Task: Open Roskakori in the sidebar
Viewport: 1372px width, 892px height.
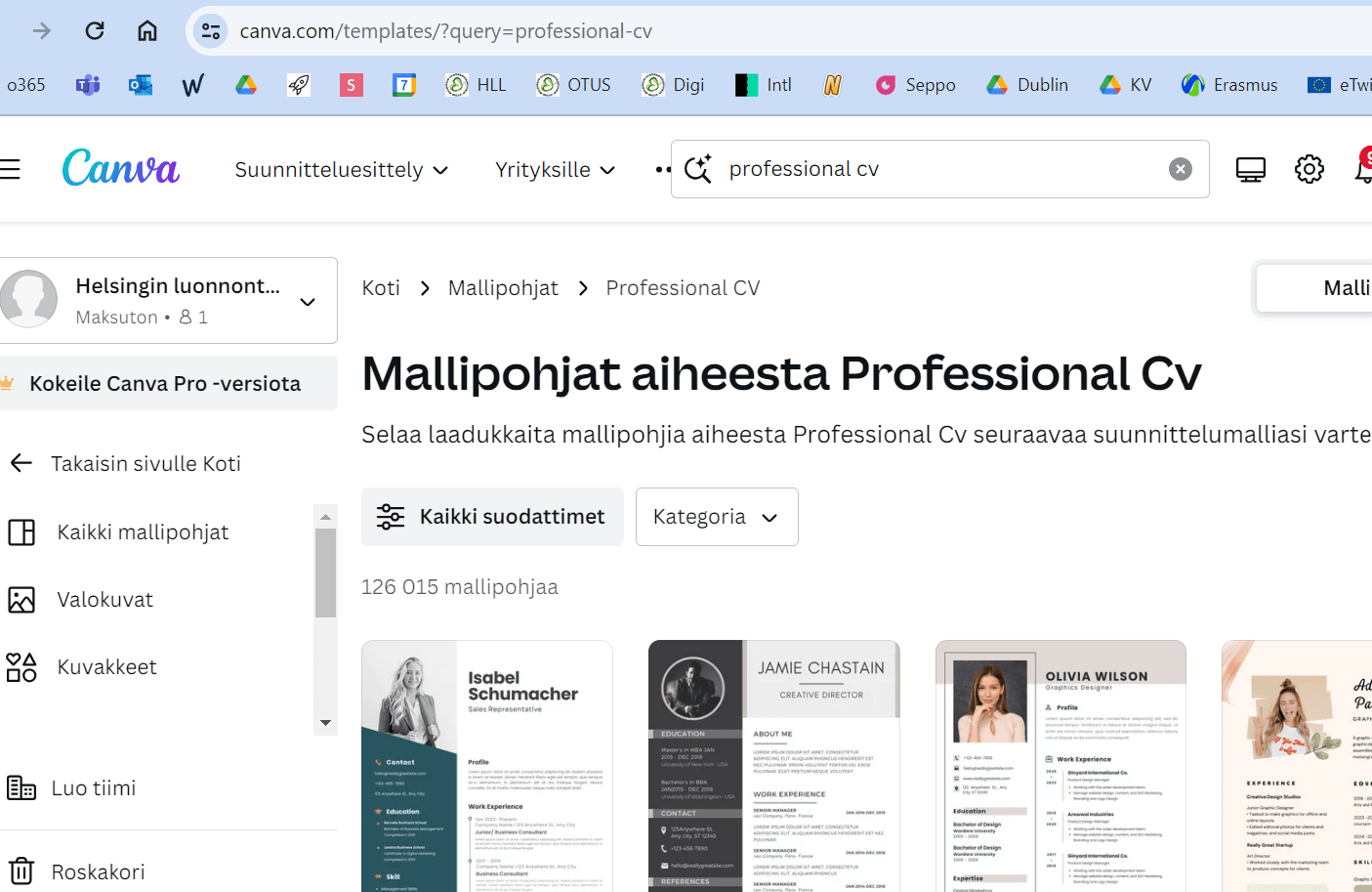Action: 76,871
